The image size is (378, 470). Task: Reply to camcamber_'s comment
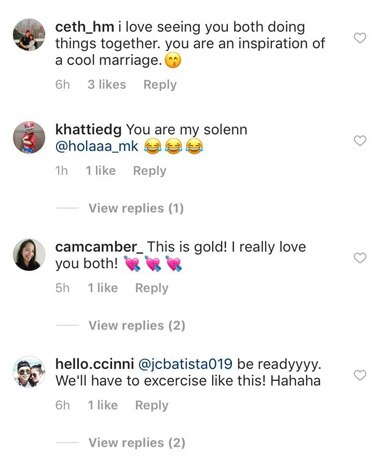pyautogui.click(x=152, y=288)
